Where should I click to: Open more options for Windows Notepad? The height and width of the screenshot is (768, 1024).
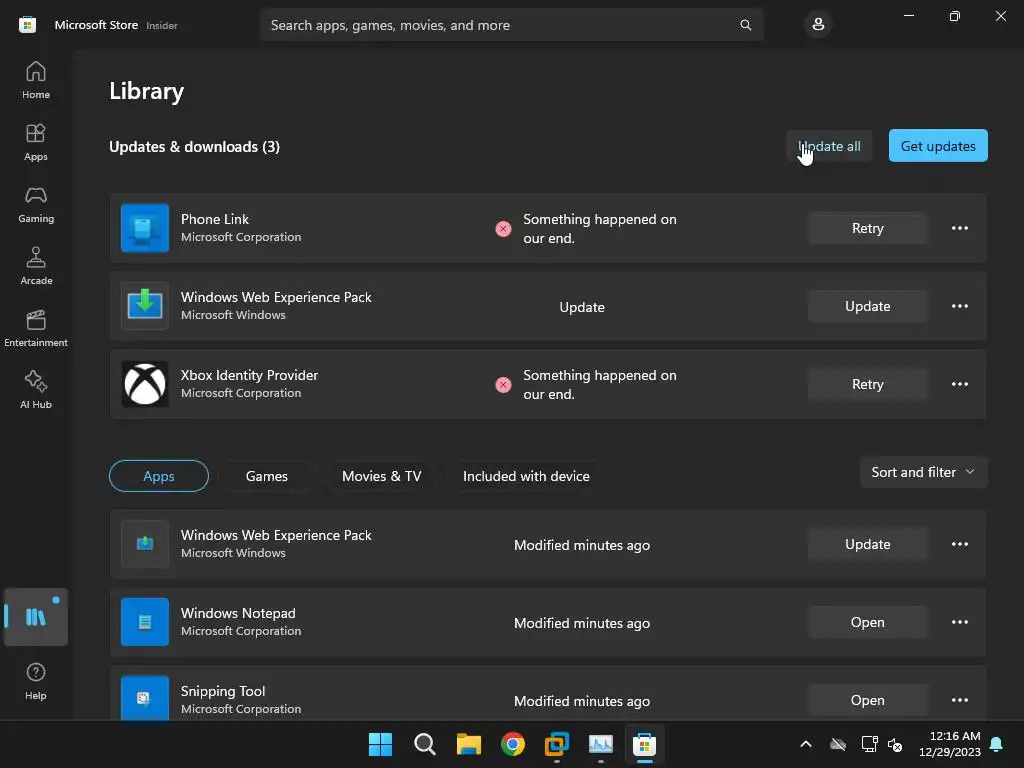959,622
